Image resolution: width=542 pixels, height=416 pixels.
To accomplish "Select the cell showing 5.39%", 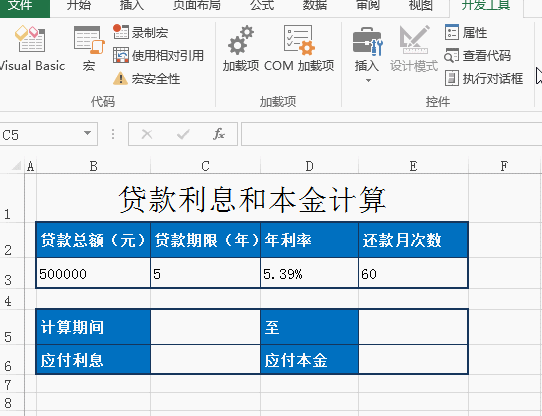I will click(309, 273).
